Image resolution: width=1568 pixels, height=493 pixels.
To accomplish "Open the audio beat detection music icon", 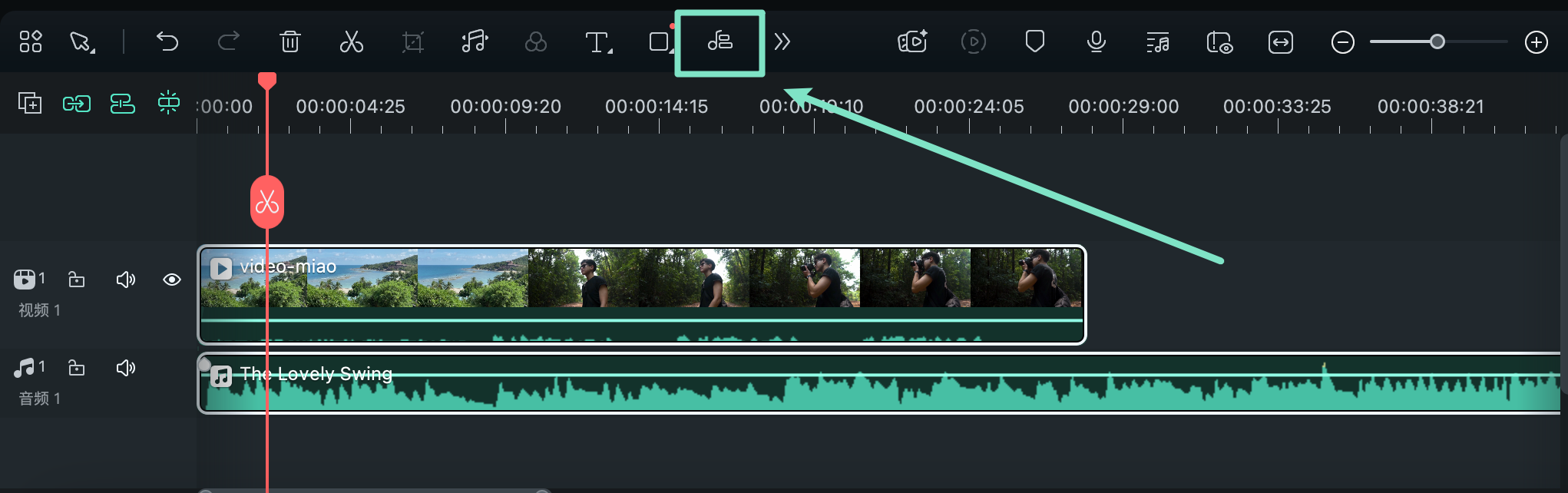I will (474, 41).
